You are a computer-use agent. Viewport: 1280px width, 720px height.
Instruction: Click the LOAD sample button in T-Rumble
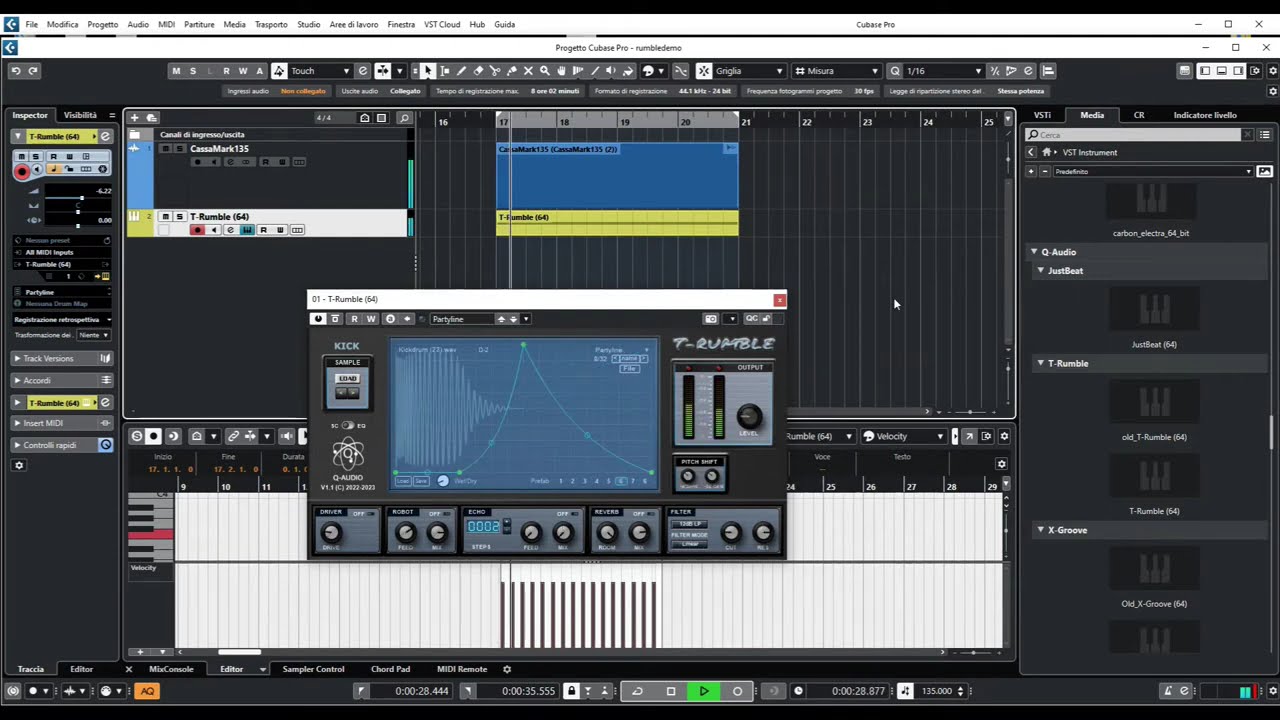tap(347, 378)
